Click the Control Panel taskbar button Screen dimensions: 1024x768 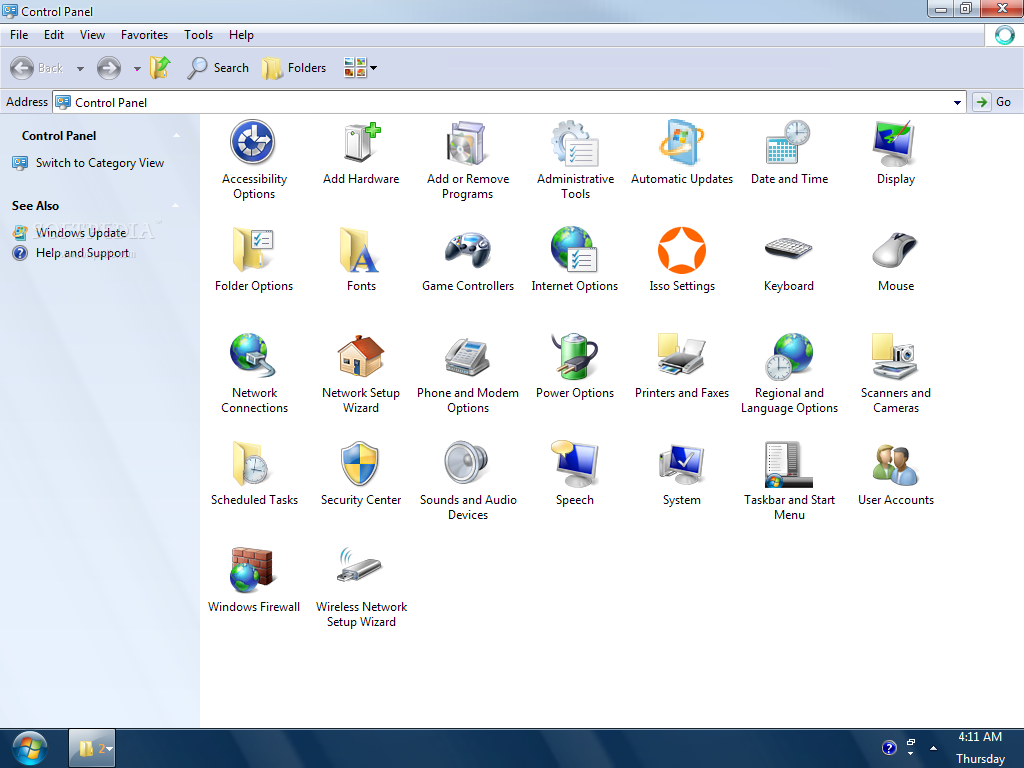tap(92, 748)
